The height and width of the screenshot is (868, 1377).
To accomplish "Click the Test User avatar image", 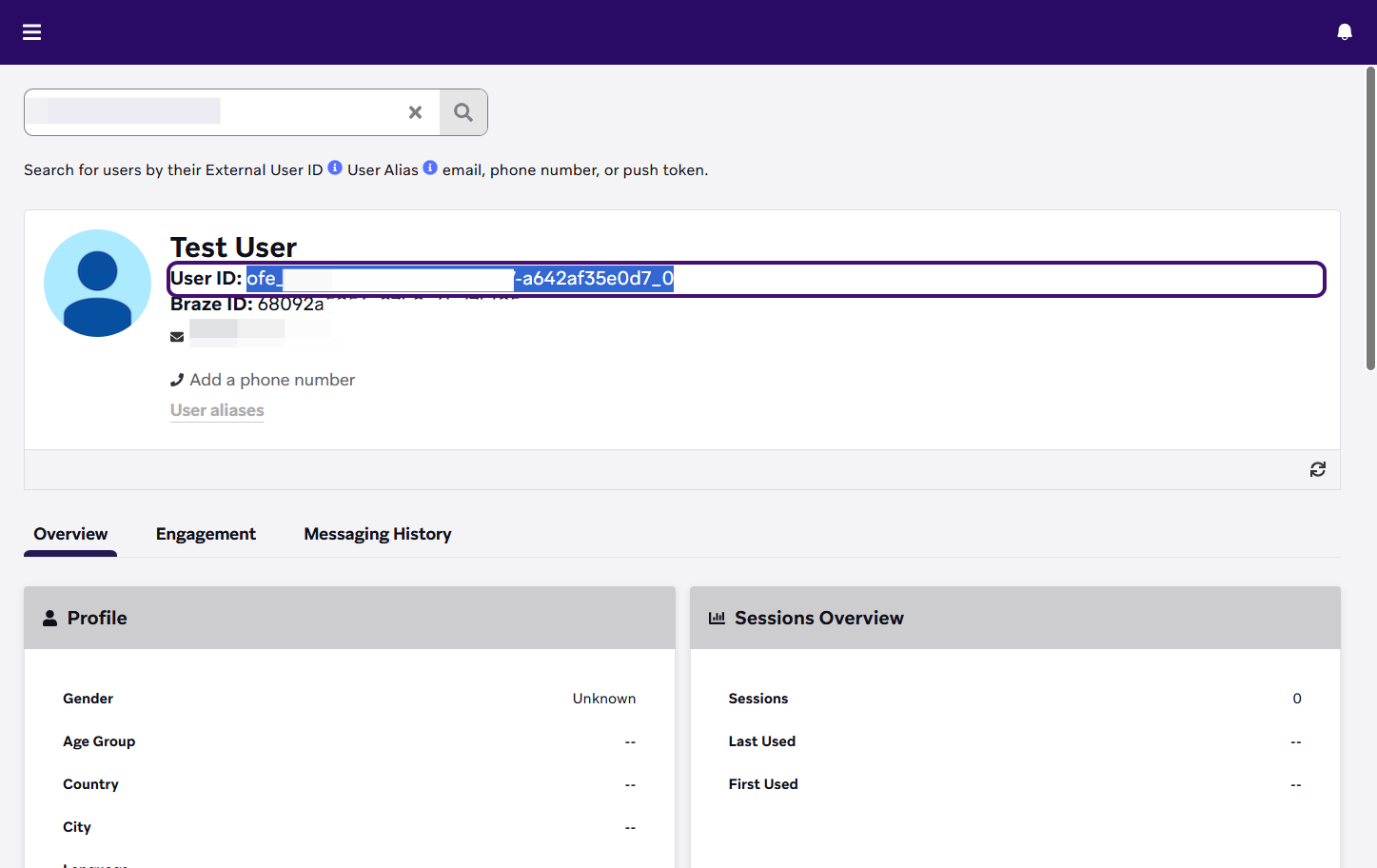I will click(97, 283).
